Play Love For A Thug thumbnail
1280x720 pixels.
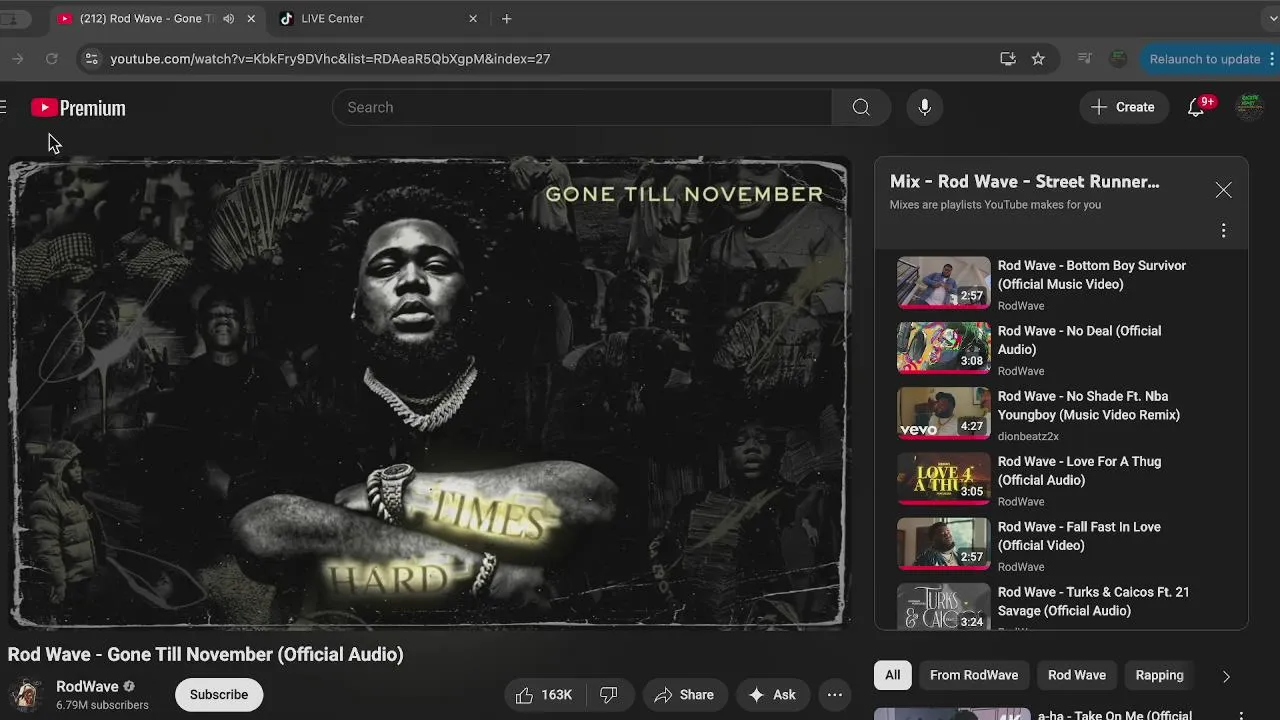[943, 478]
